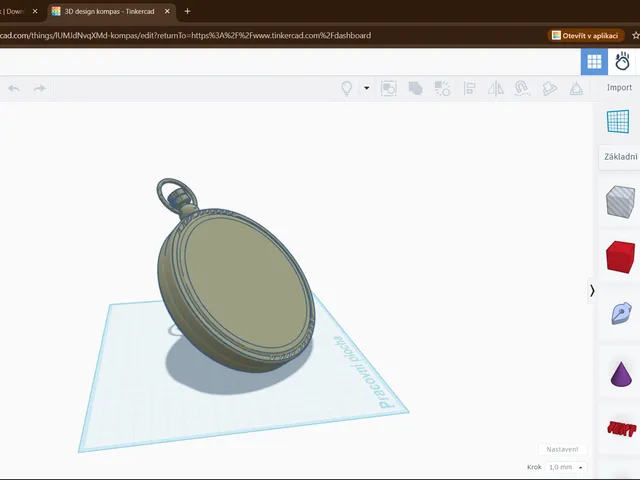Toggle the show-all lightbulb icon
The height and width of the screenshot is (480, 640).
click(x=347, y=88)
